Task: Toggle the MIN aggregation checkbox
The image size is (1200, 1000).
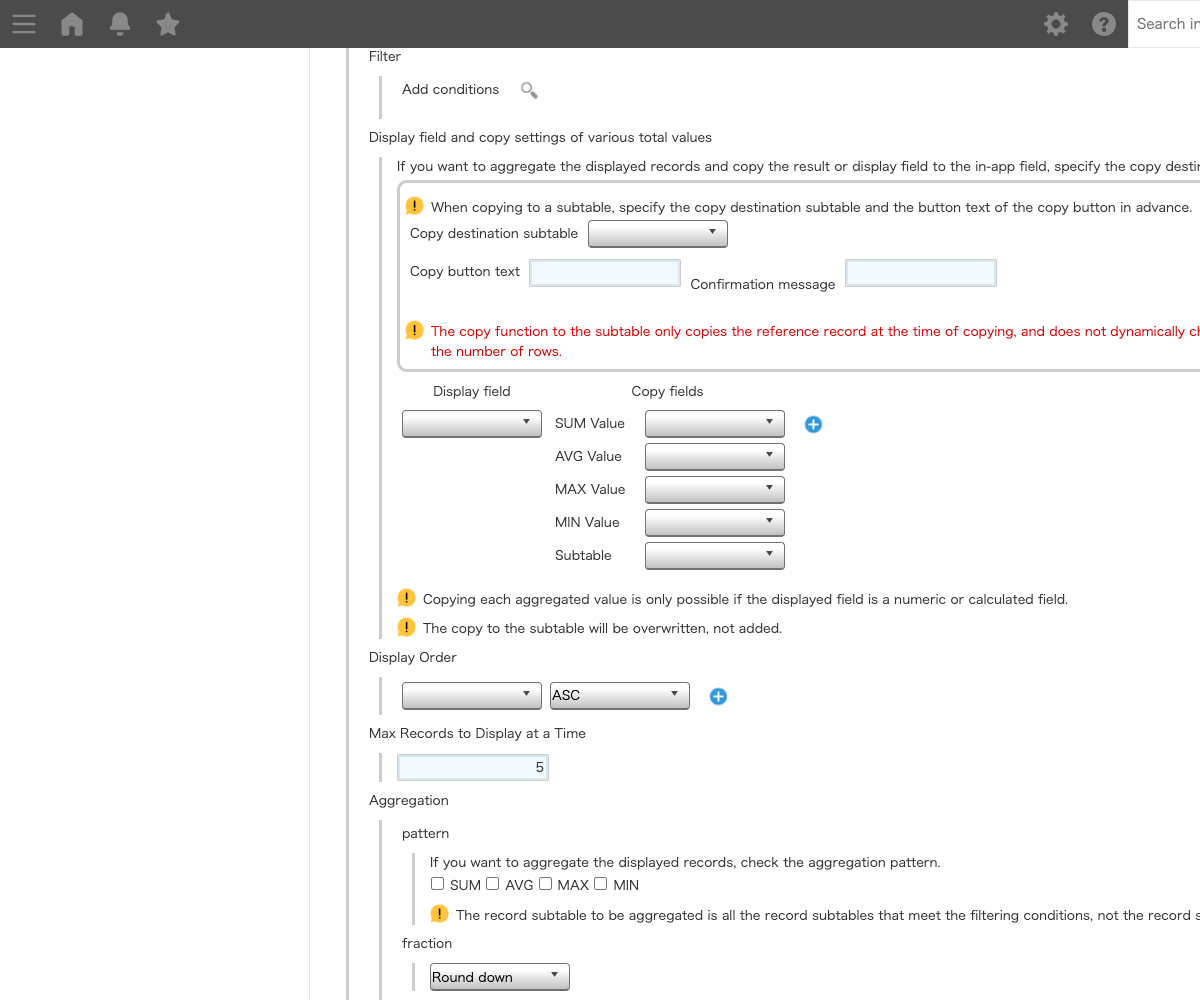Action: [x=601, y=884]
